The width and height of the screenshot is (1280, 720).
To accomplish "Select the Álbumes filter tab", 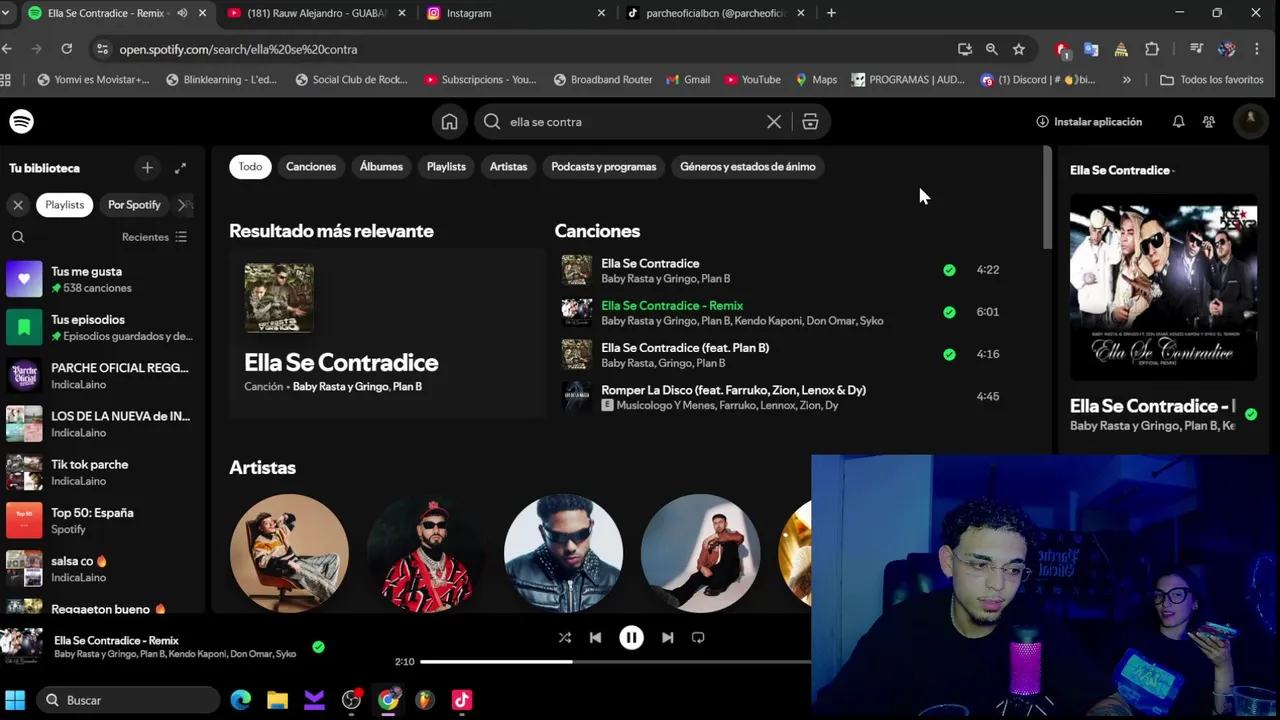I will coord(381,167).
